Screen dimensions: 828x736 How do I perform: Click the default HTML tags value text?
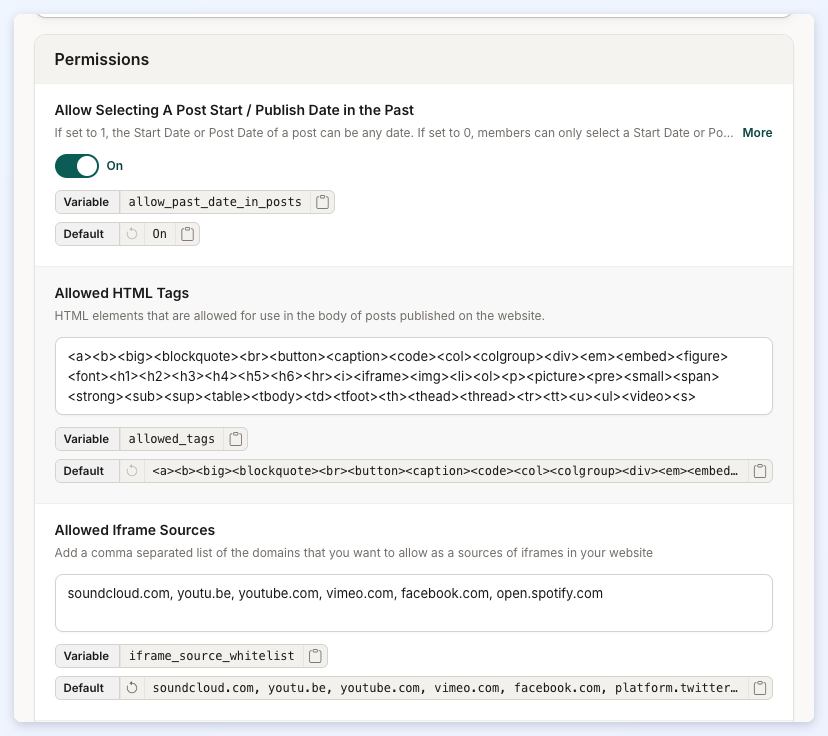coord(445,471)
